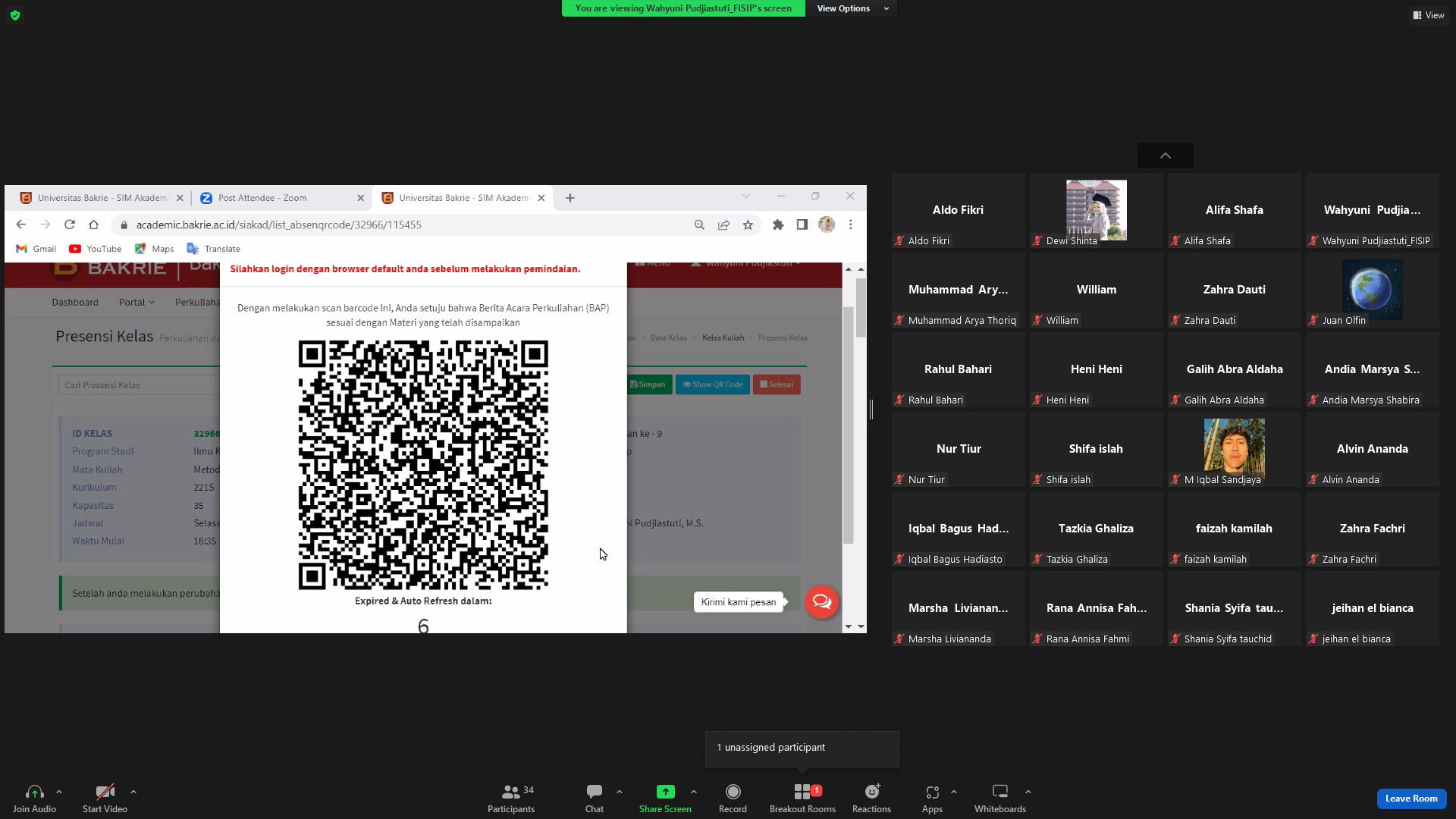Click Show QR Code button

coord(713,384)
